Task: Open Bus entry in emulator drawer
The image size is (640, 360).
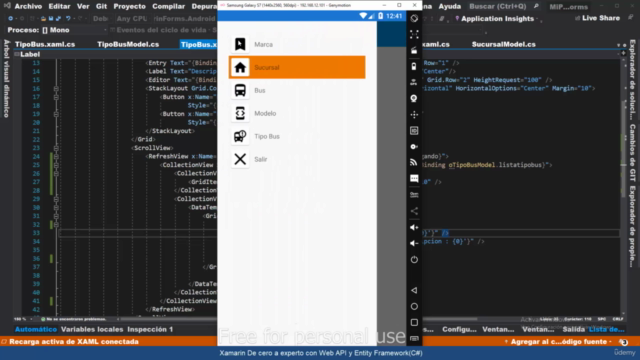Action: (297, 90)
